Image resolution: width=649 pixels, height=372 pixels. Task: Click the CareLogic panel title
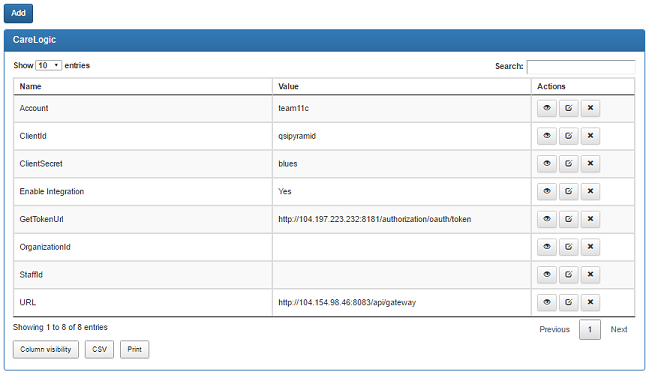tap(34, 40)
